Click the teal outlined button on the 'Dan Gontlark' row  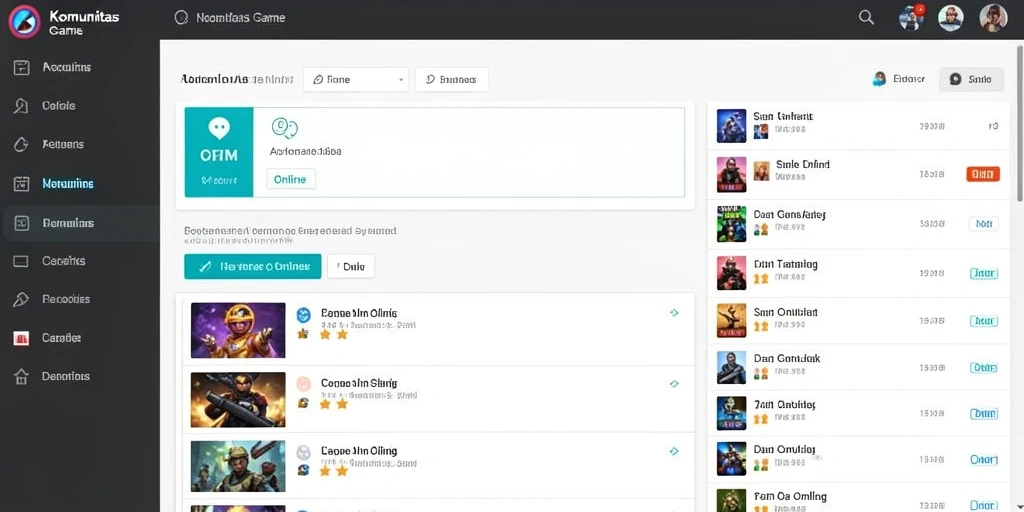coord(984,368)
